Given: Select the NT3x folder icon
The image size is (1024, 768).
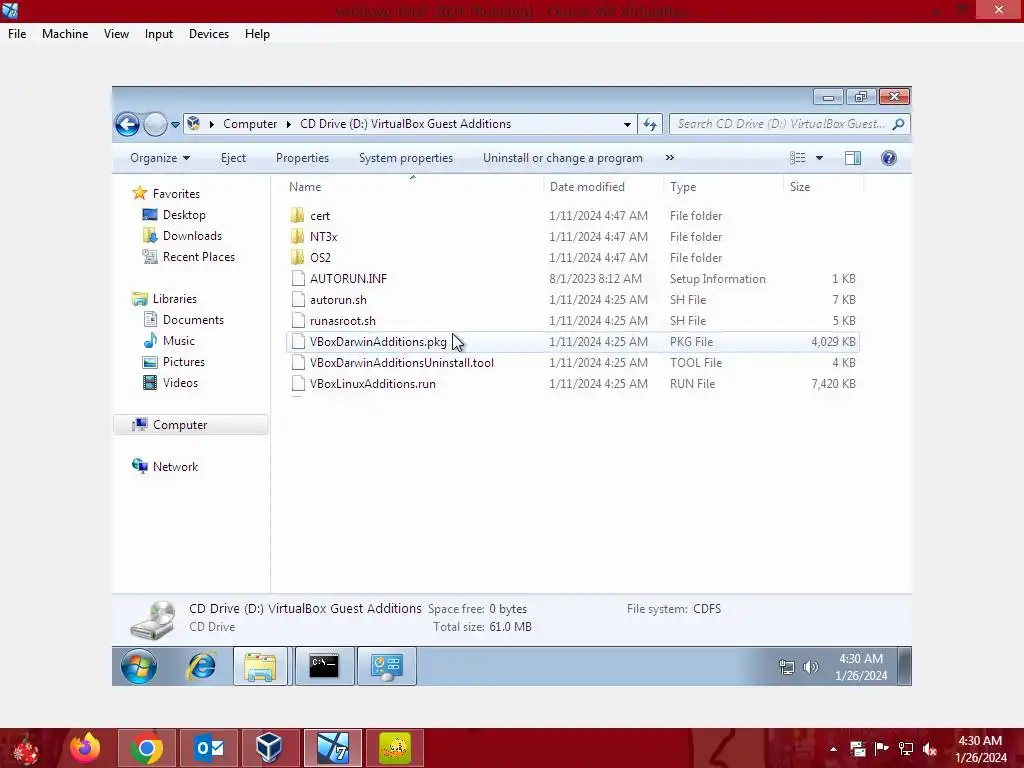Looking at the screenshot, I should (x=298, y=236).
